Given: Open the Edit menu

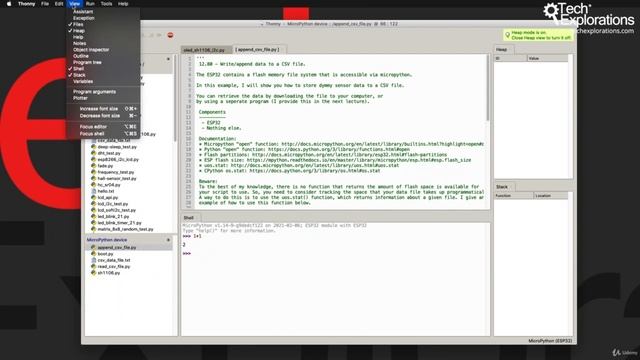Looking at the screenshot, I should point(59,4).
